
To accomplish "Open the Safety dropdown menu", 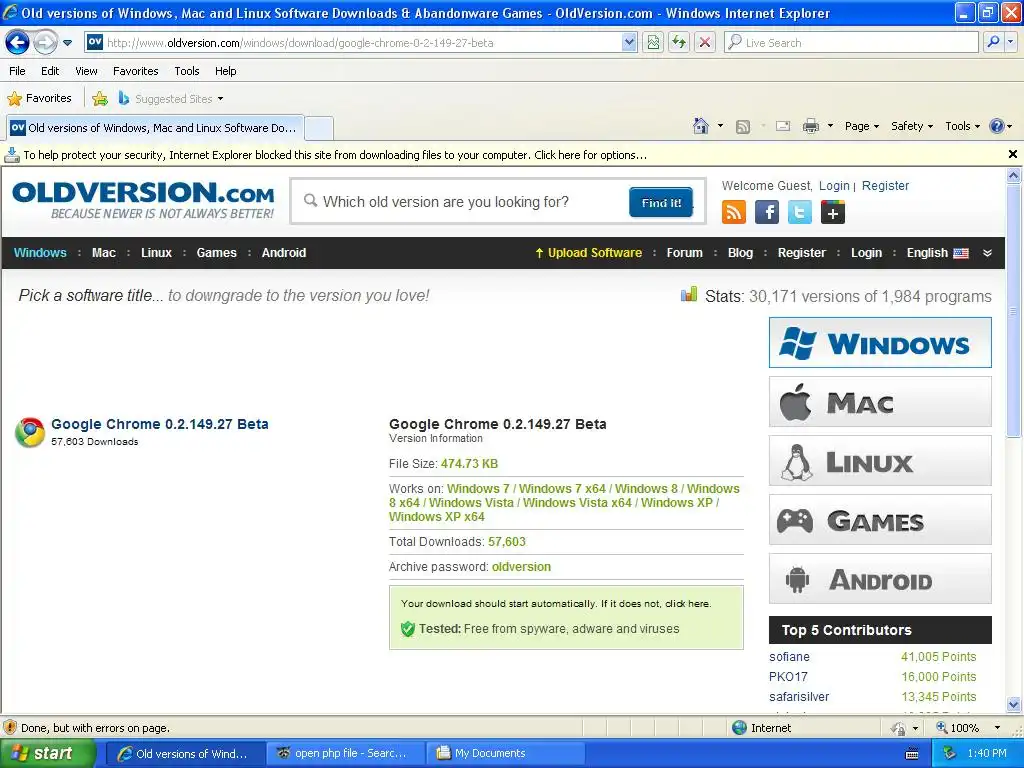I will (912, 126).
